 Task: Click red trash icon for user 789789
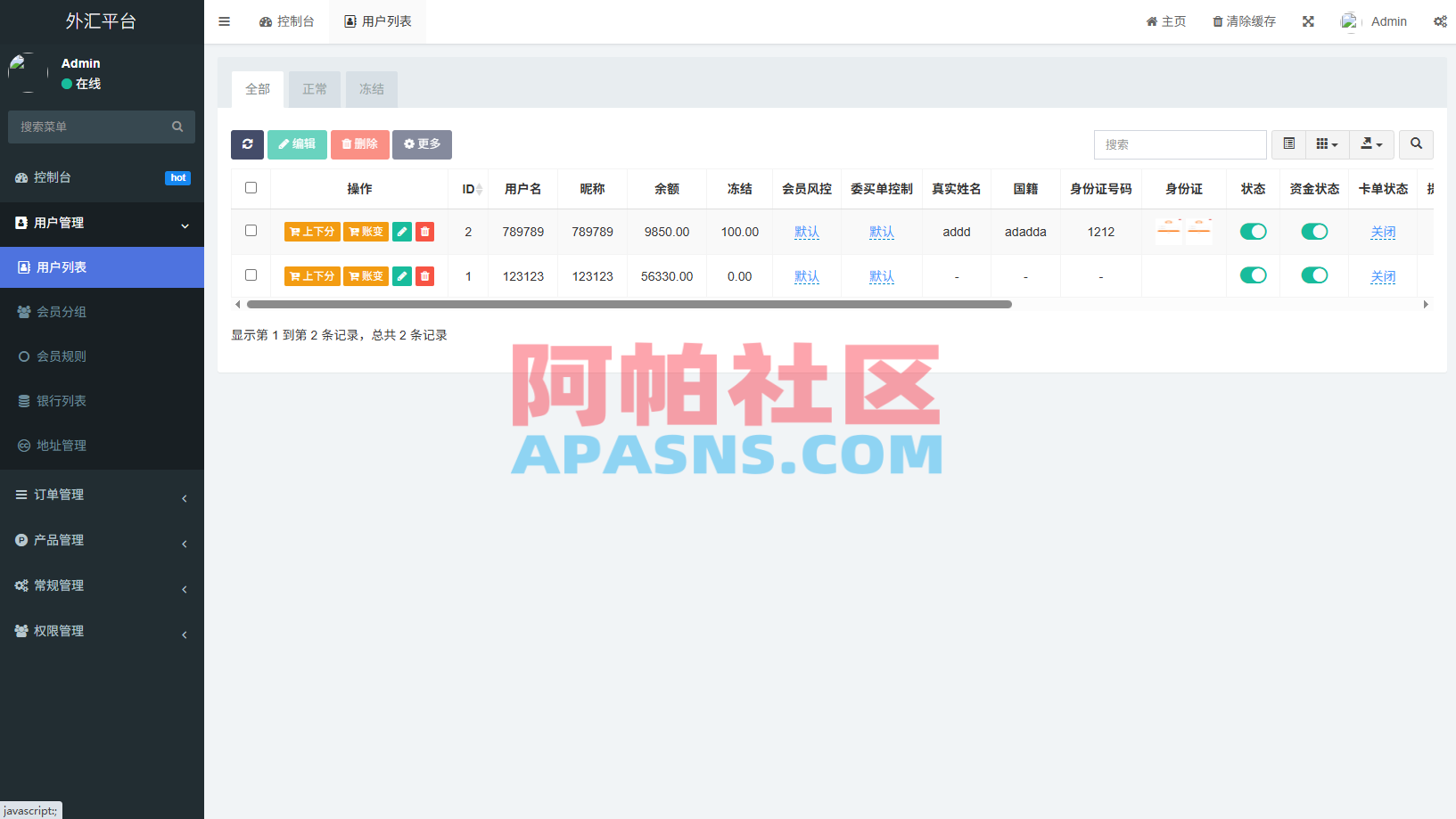(x=425, y=232)
